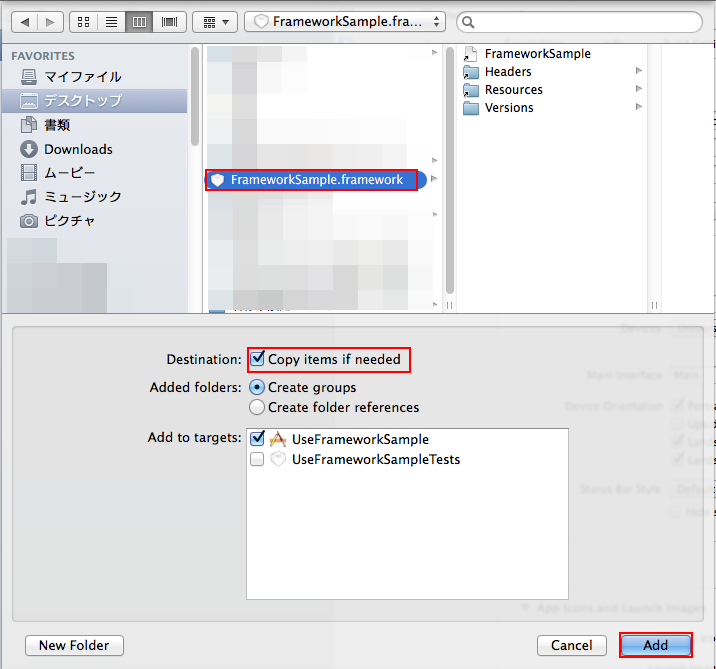Expand the Versions folder arrow
Viewport: 716px width, 669px height.
pos(639,106)
